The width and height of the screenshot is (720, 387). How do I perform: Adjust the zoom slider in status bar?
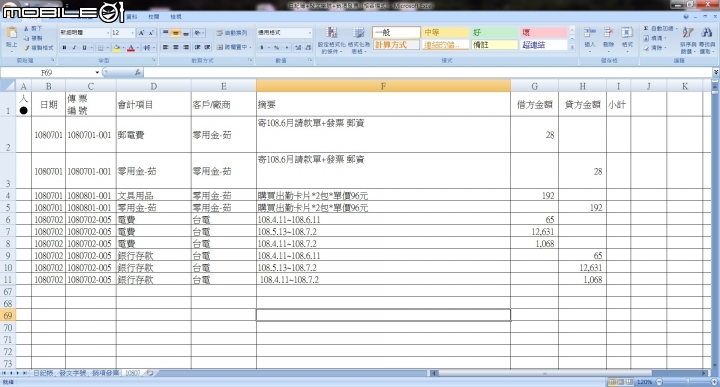tap(687, 382)
